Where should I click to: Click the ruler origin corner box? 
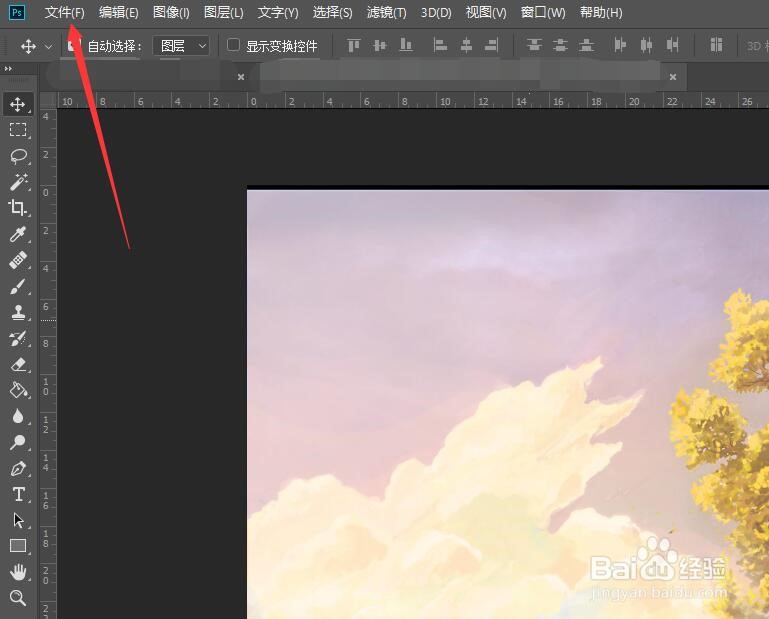tap(48, 100)
